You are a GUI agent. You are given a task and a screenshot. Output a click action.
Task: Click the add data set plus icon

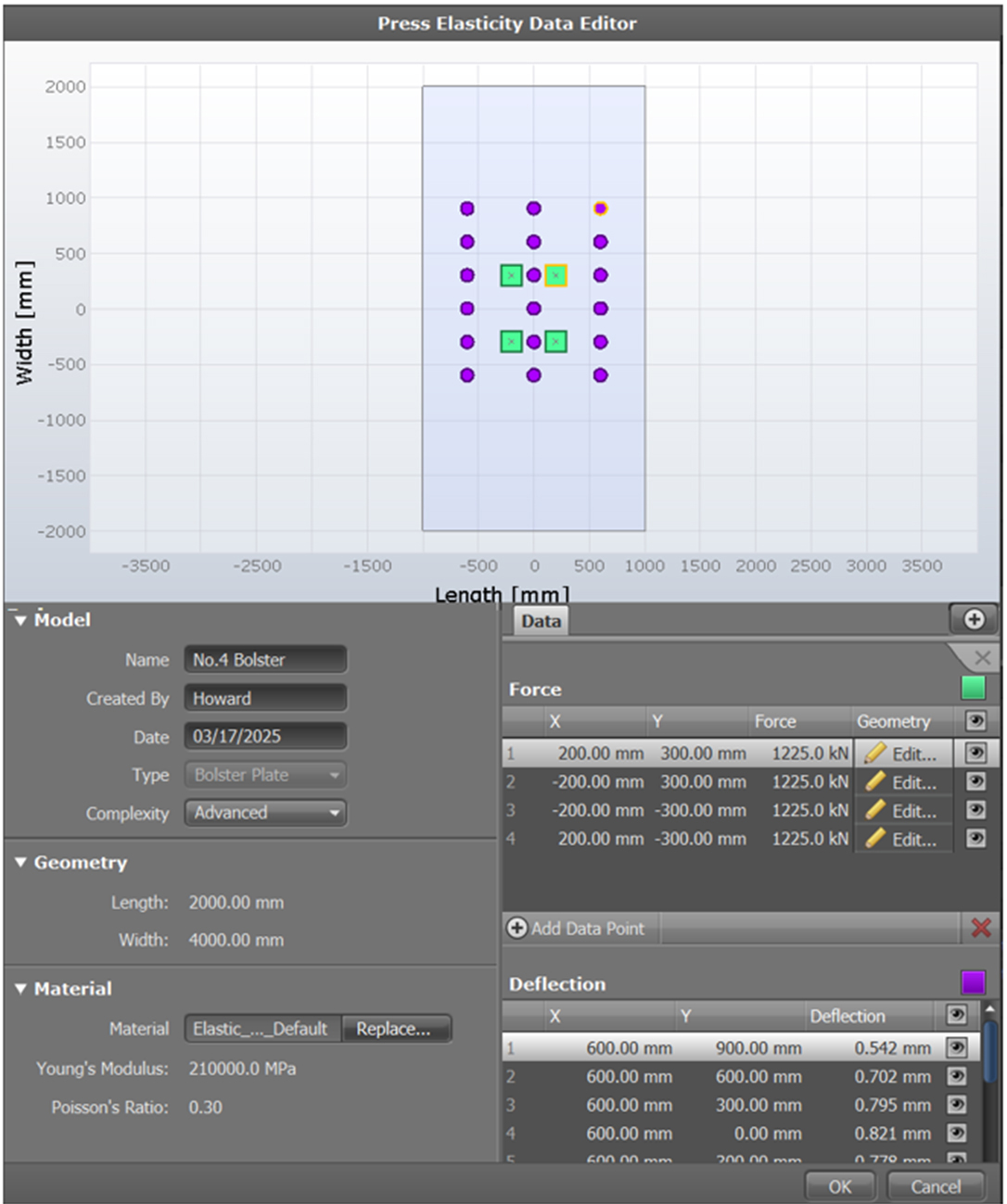click(x=973, y=619)
